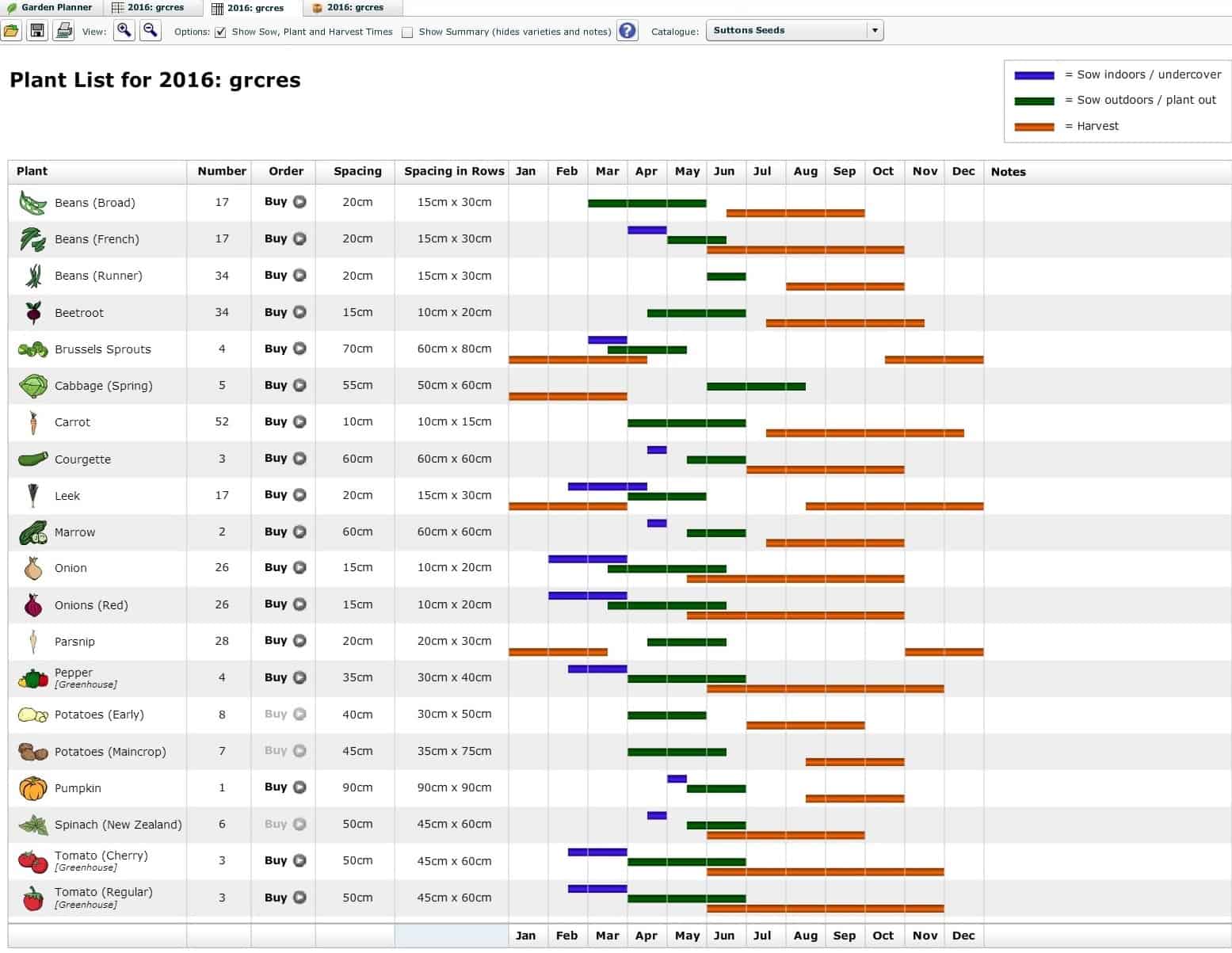Select the first 2016: grcres grid tab
This screenshot has width=1232, height=953.
point(152,8)
